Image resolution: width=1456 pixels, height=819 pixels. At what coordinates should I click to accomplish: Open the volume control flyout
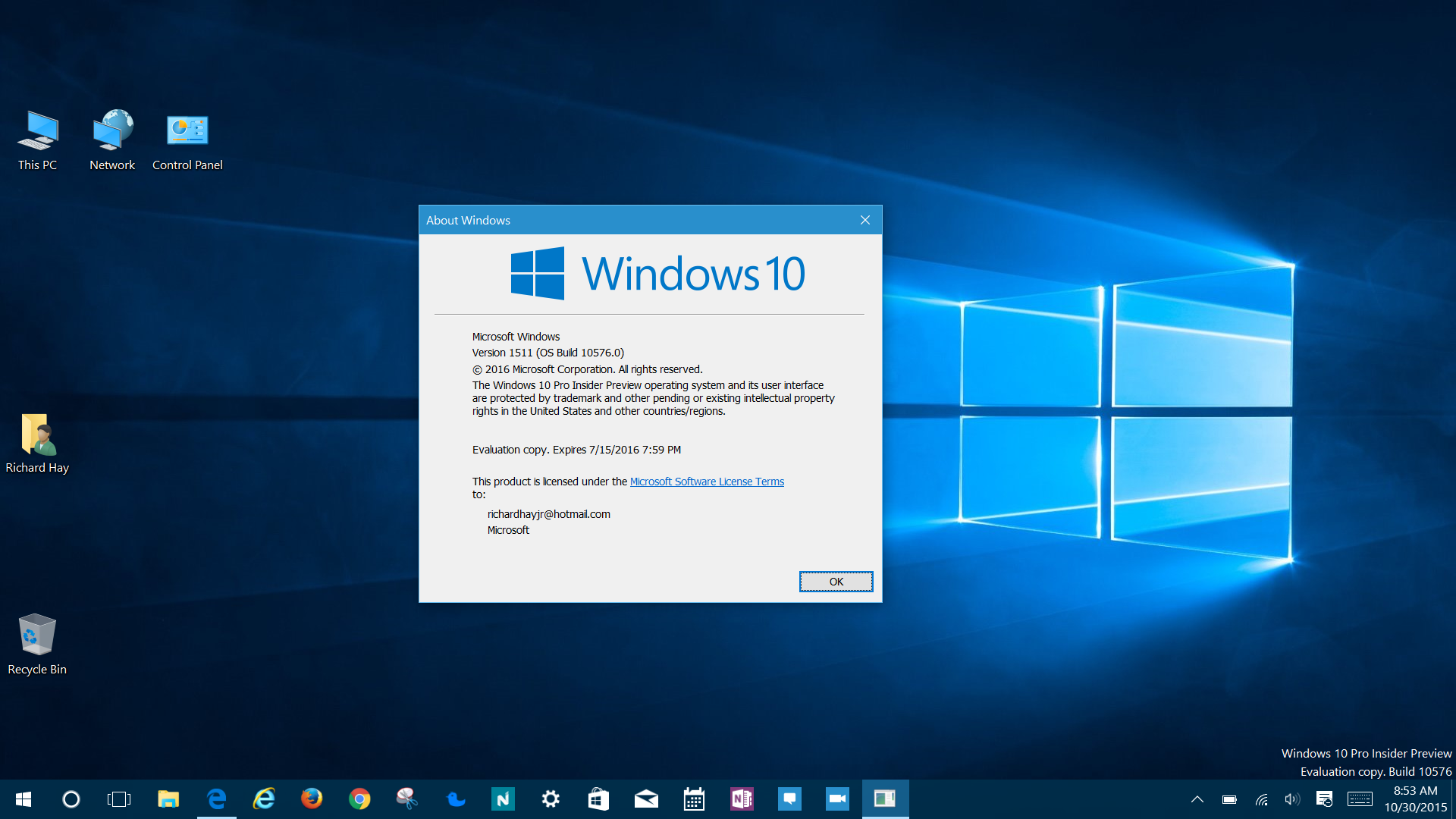point(1291,799)
